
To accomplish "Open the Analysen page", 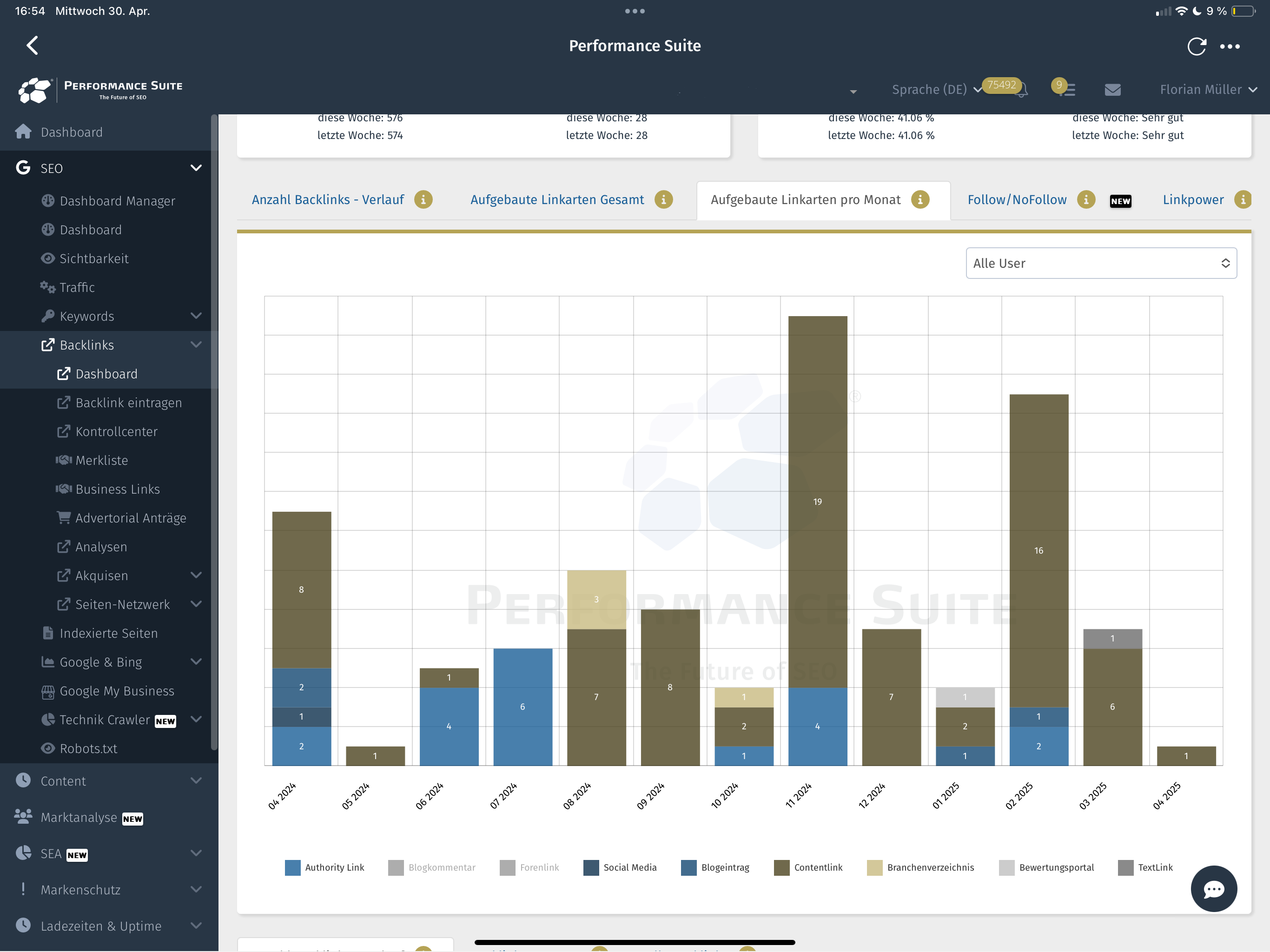I will (101, 547).
